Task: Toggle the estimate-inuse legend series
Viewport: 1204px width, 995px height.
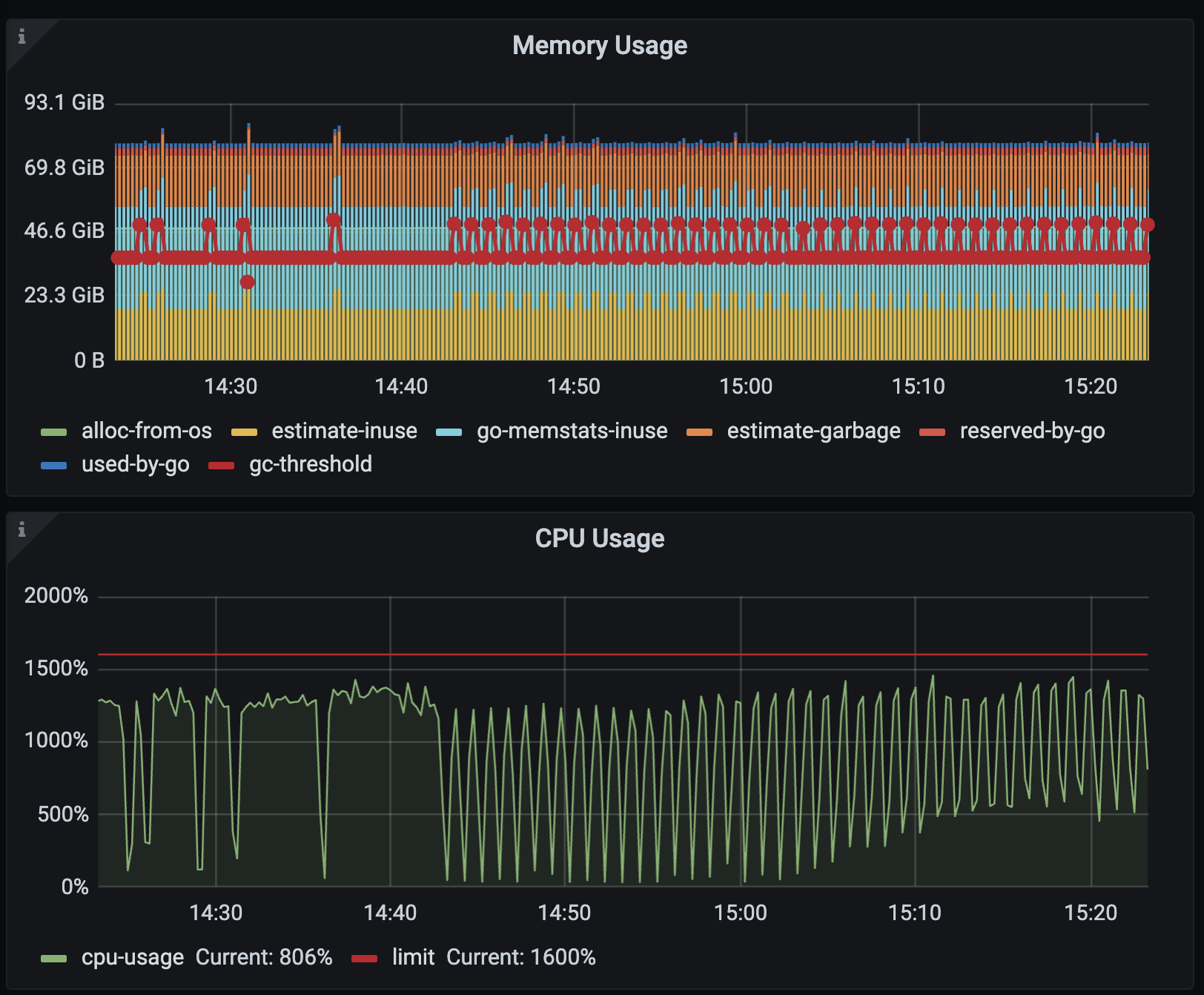Action: [x=344, y=431]
